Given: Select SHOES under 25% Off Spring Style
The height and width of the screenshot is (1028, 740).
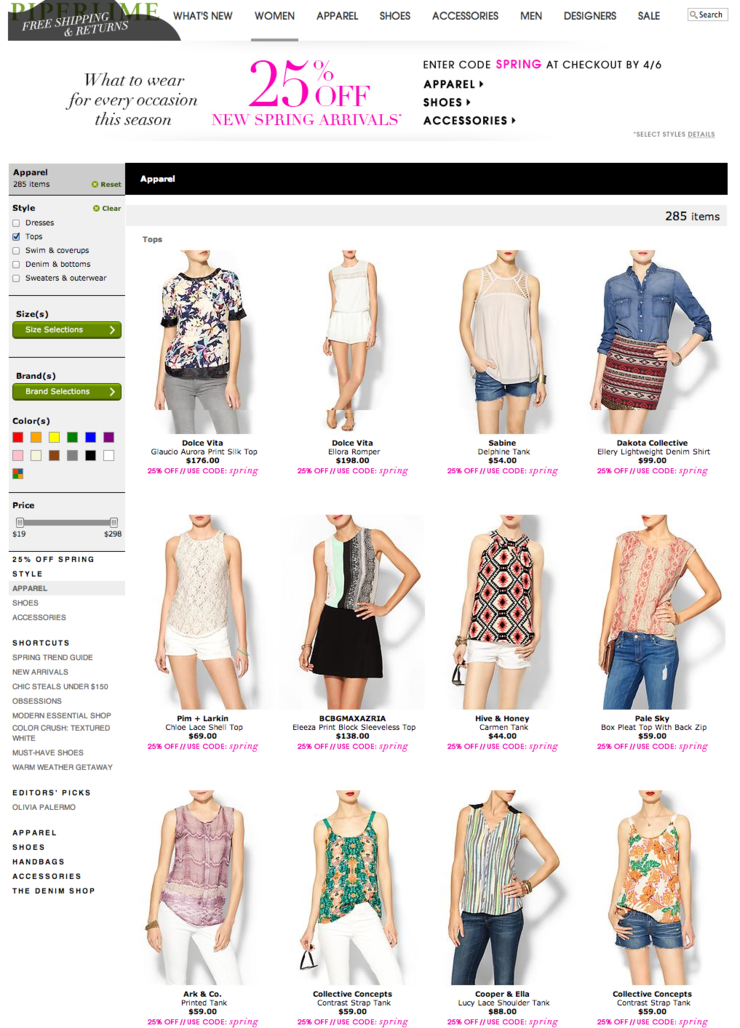Looking at the screenshot, I should [x=26, y=603].
